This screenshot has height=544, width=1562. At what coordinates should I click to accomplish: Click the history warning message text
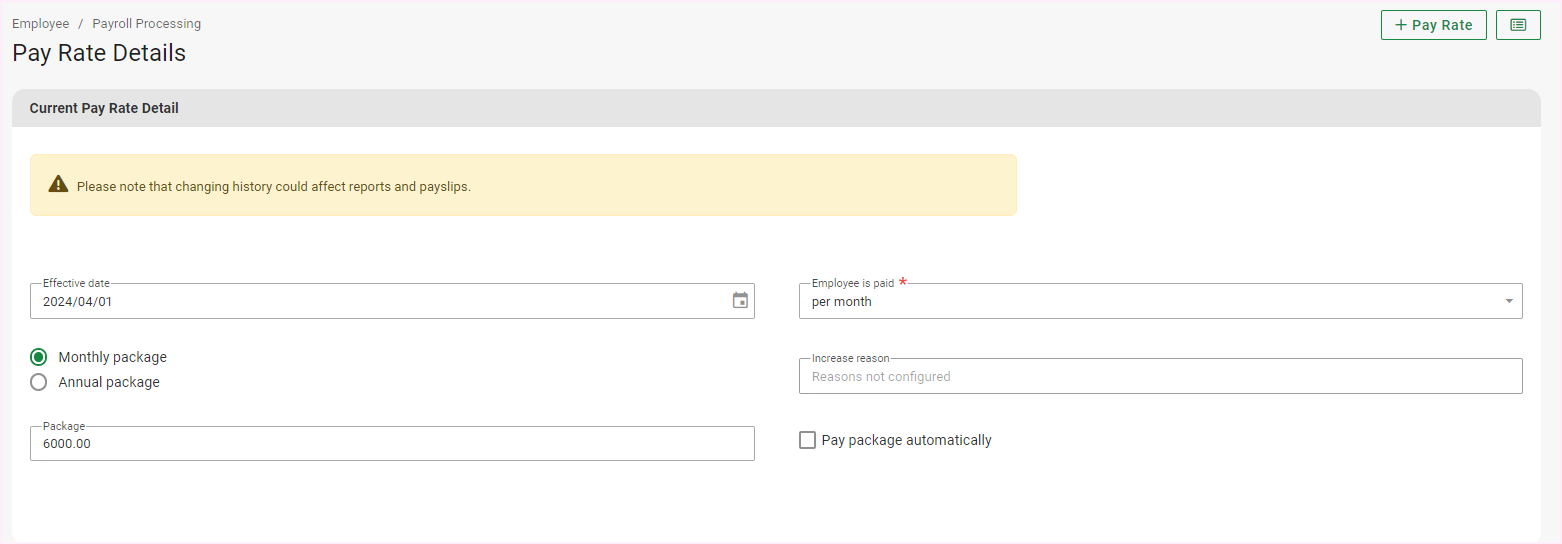[x=273, y=186]
